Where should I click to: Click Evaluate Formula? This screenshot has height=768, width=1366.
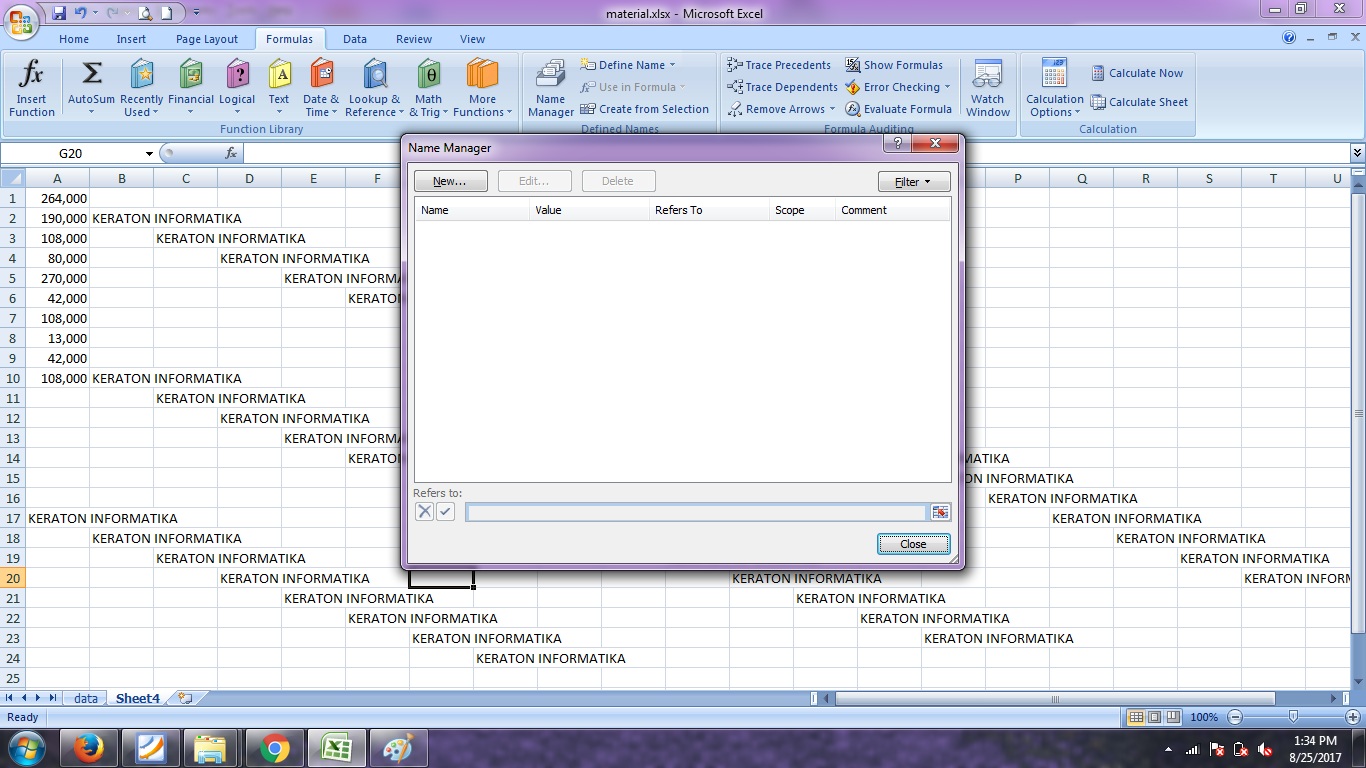click(x=898, y=109)
